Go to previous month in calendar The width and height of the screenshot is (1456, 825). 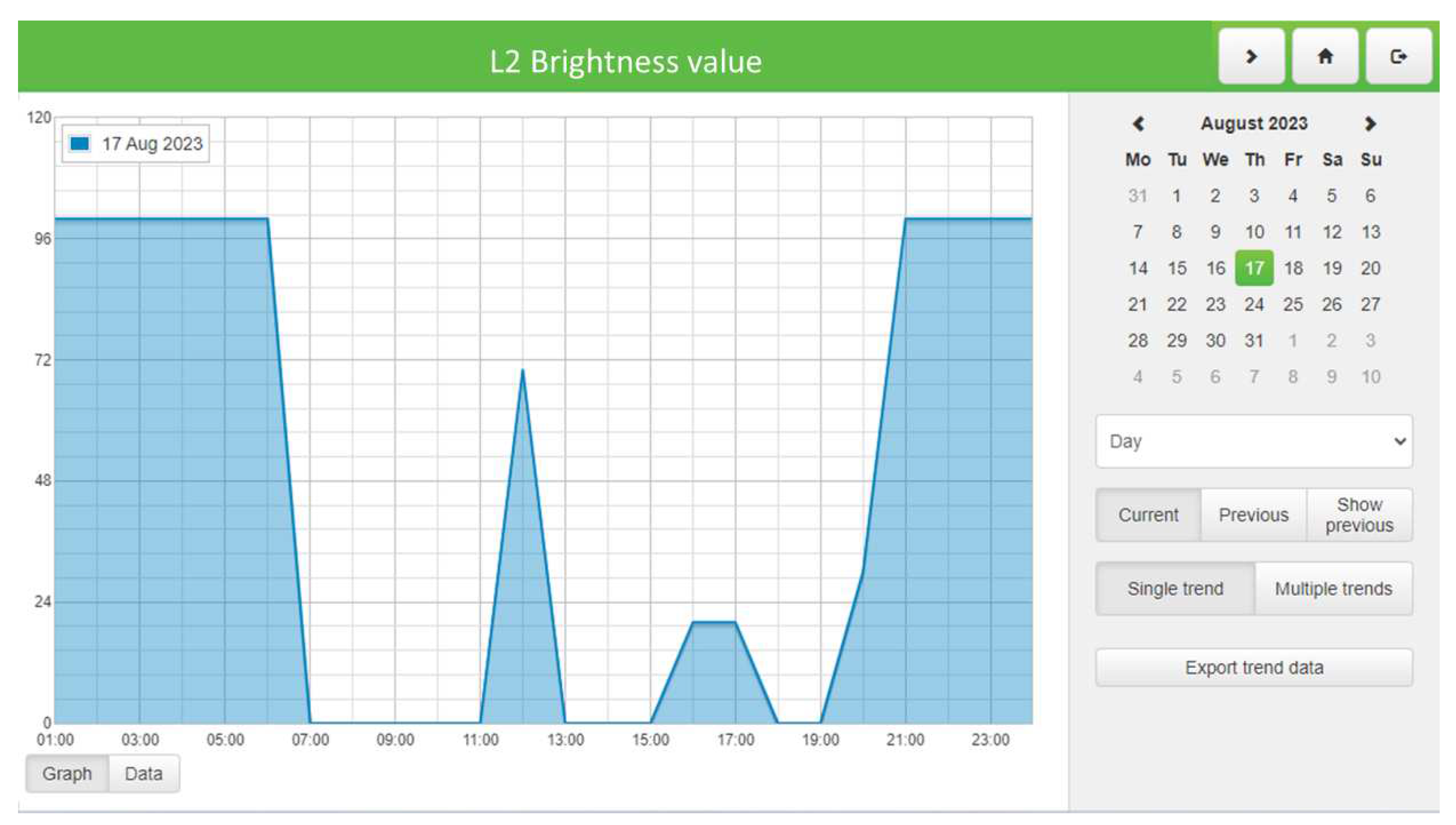click(x=1138, y=124)
